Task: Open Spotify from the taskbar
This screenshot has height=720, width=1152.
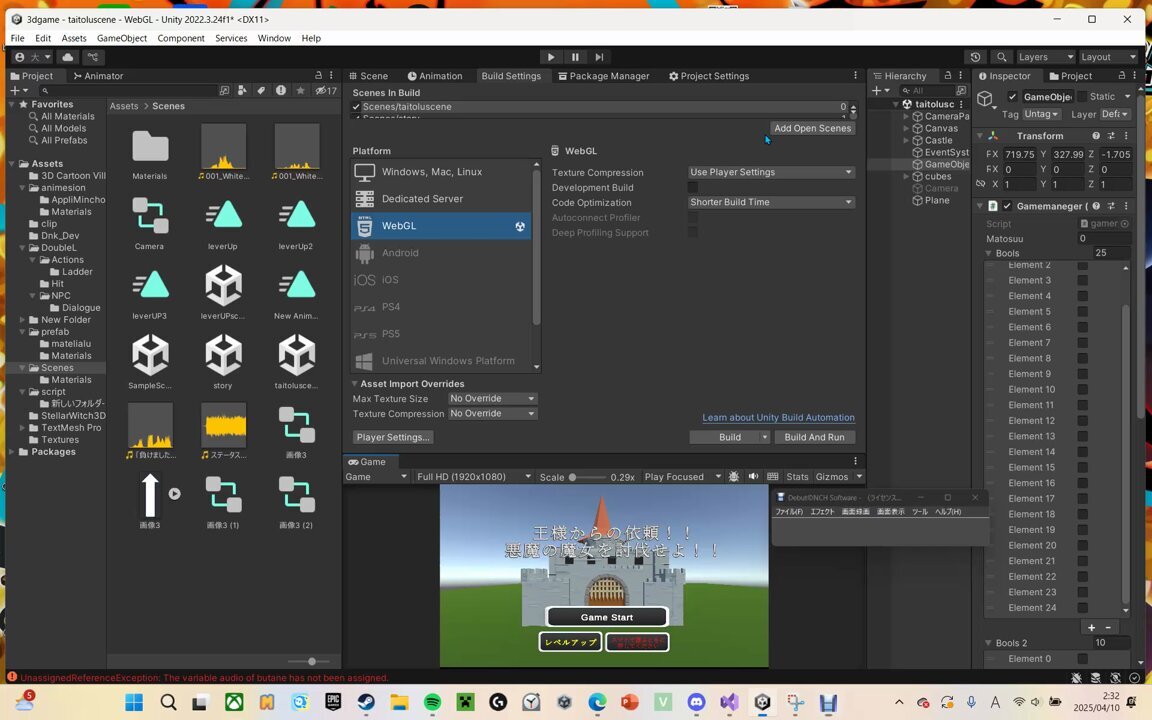Action: [433, 702]
